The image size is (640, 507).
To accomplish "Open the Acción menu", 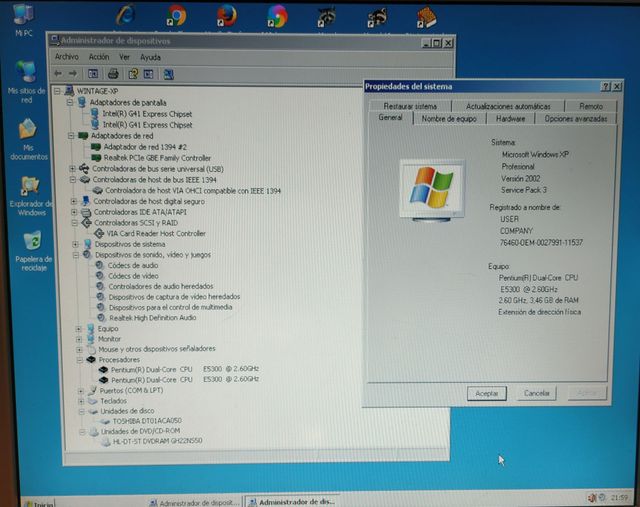I will click(99, 57).
